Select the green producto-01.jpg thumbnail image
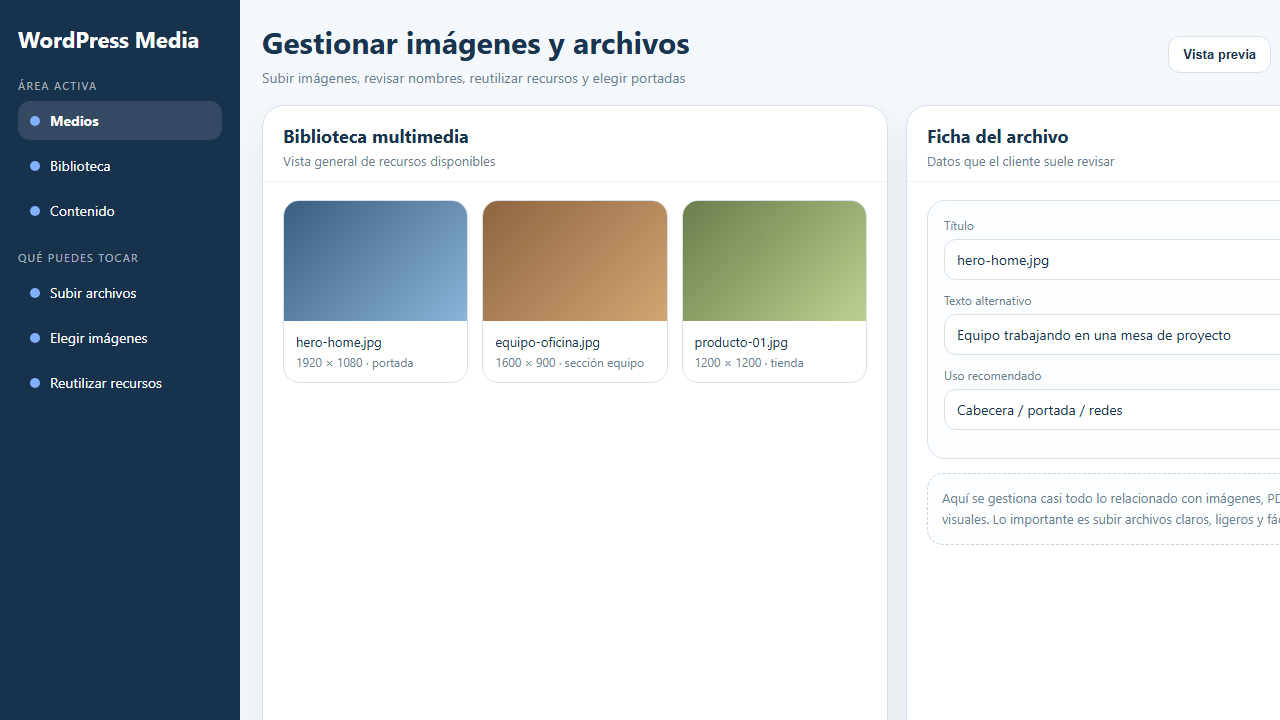 pyautogui.click(x=774, y=261)
